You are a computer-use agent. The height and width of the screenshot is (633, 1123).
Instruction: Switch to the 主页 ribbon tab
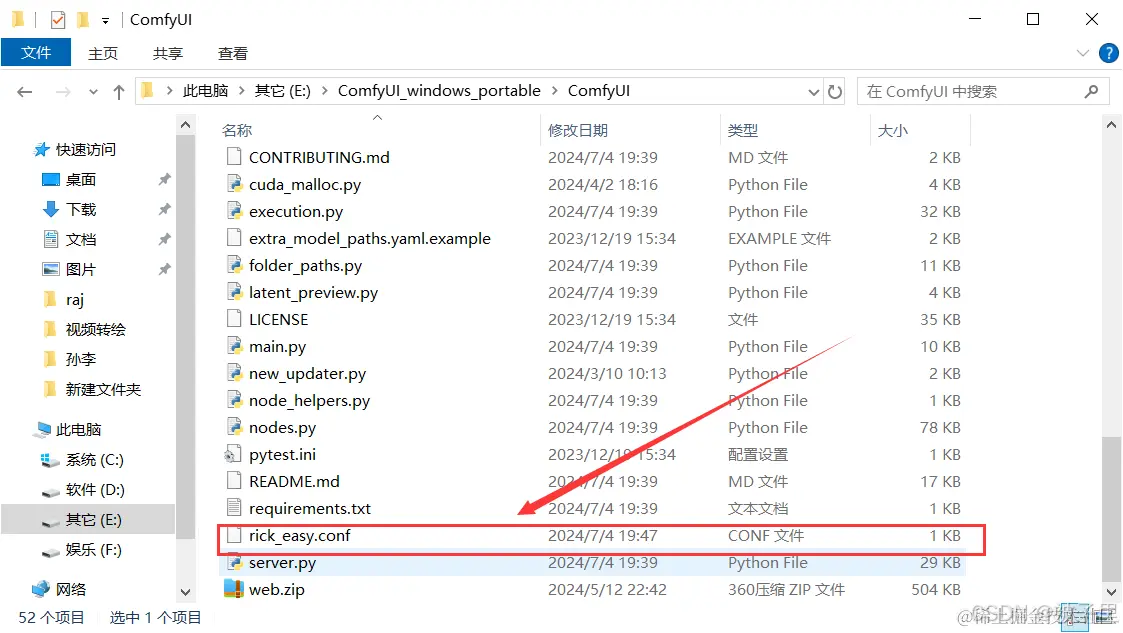pyautogui.click(x=102, y=54)
